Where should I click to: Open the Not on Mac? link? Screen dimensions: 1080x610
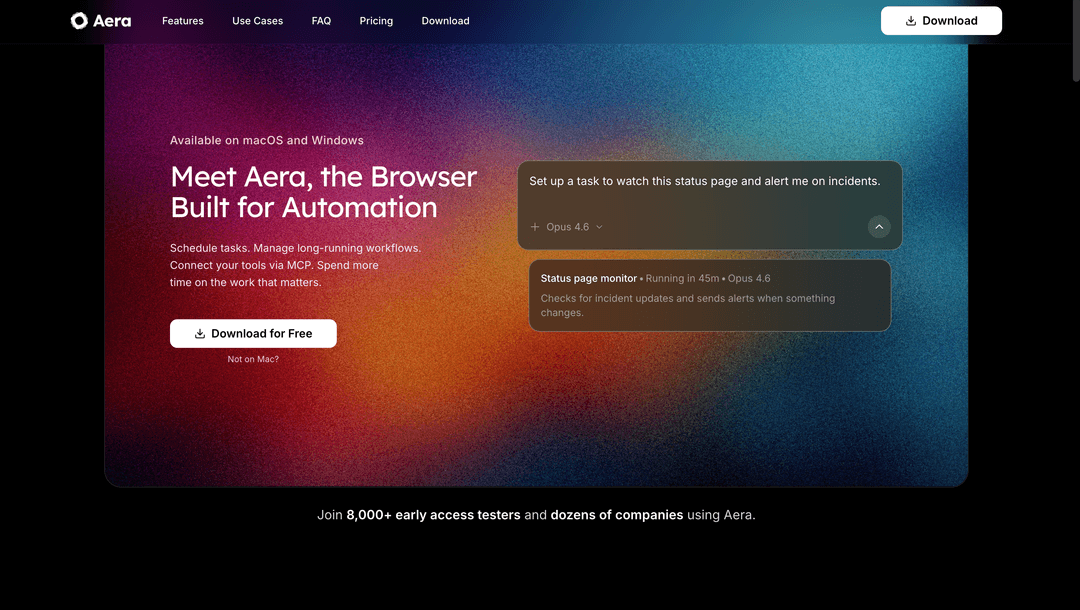click(253, 358)
